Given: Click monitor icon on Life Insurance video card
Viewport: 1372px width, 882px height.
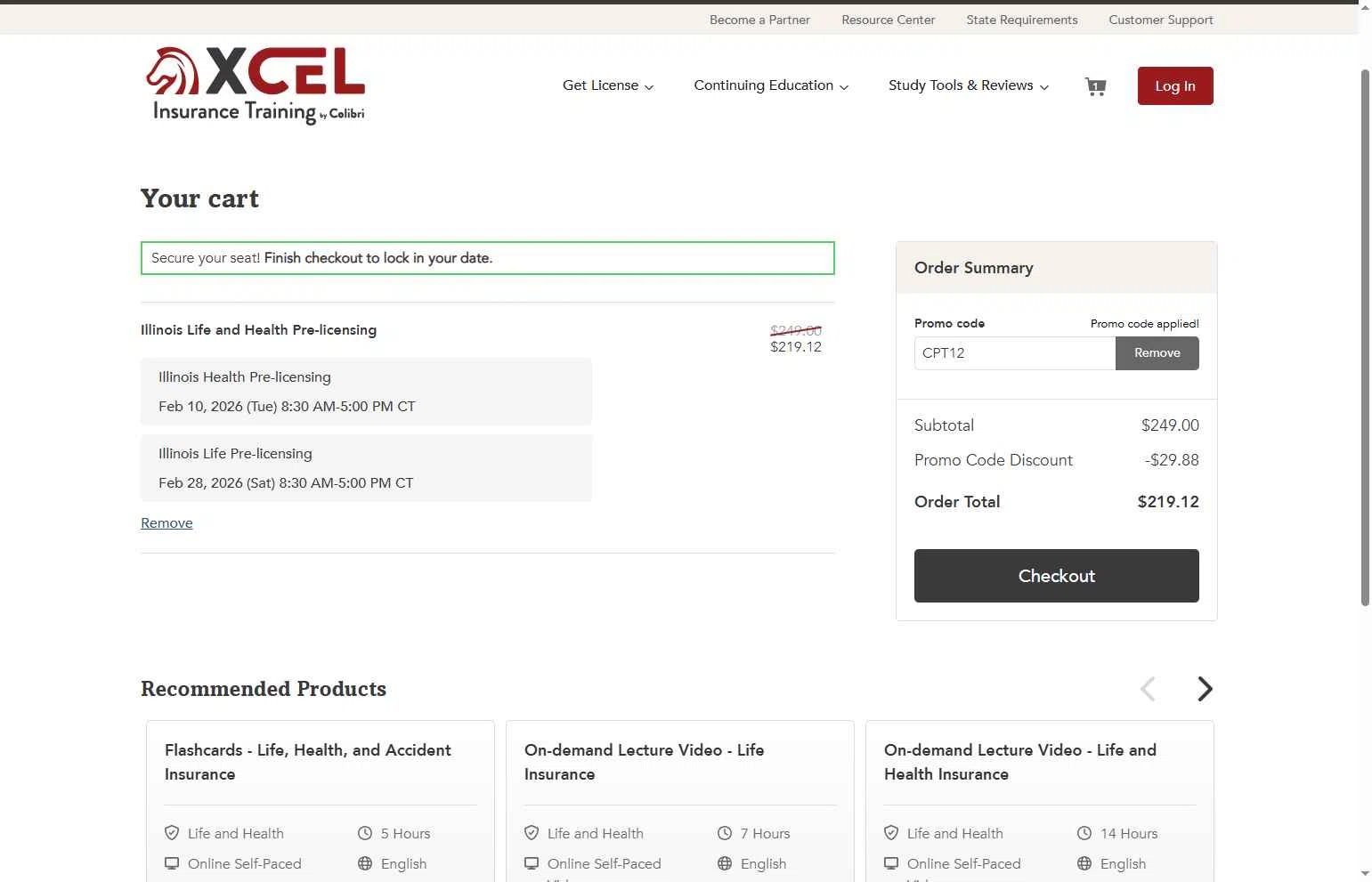Looking at the screenshot, I should [x=532, y=863].
